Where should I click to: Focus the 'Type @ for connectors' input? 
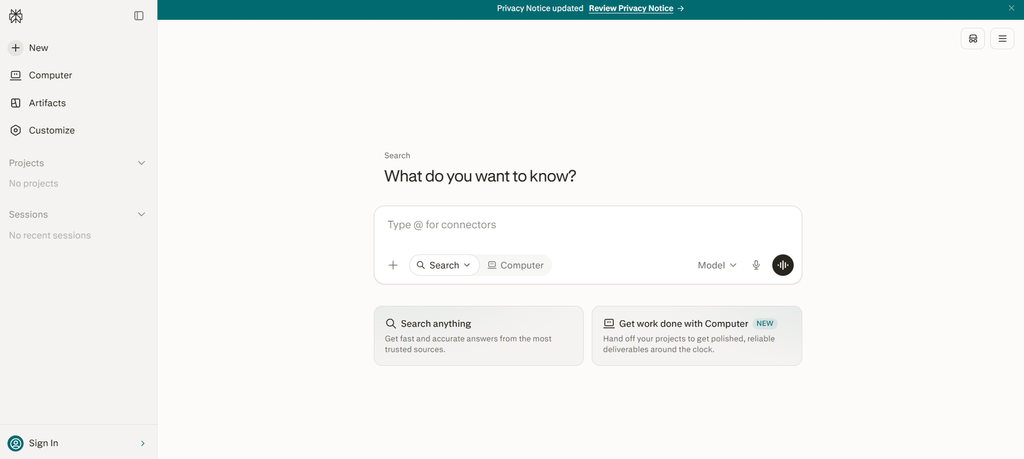[588, 225]
